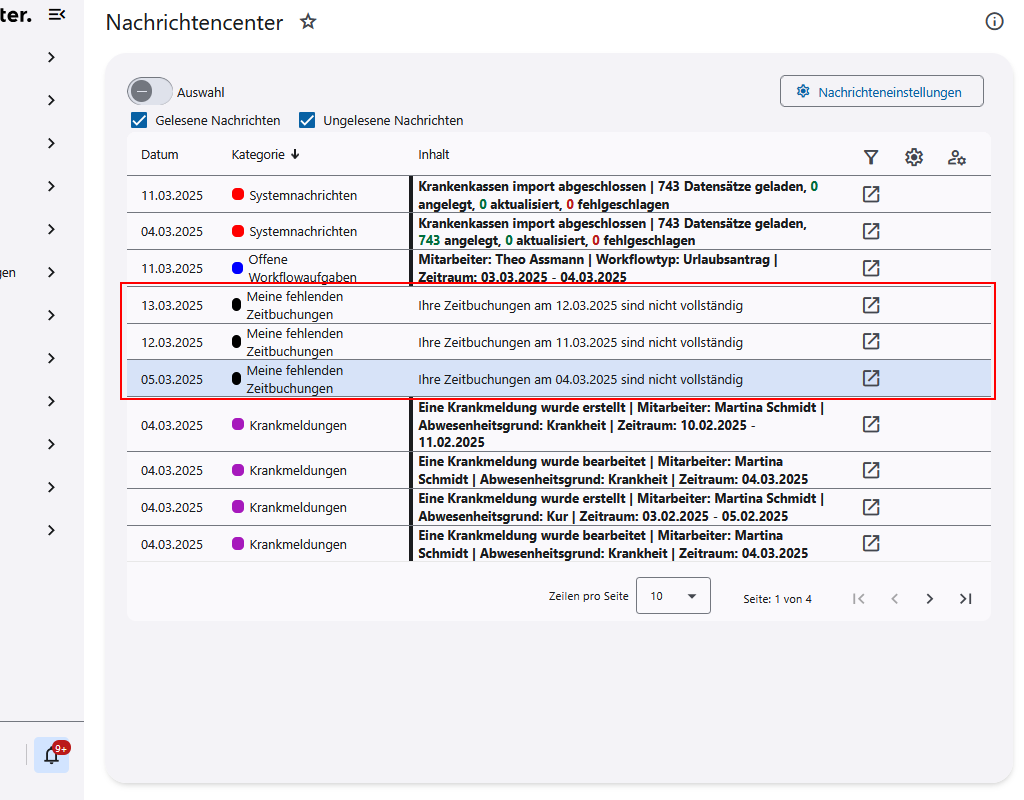The width and height of the screenshot is (1024, 800).
Task: Open the Zeilen pro Seite dropdown
Action: (x=673, y=596)
